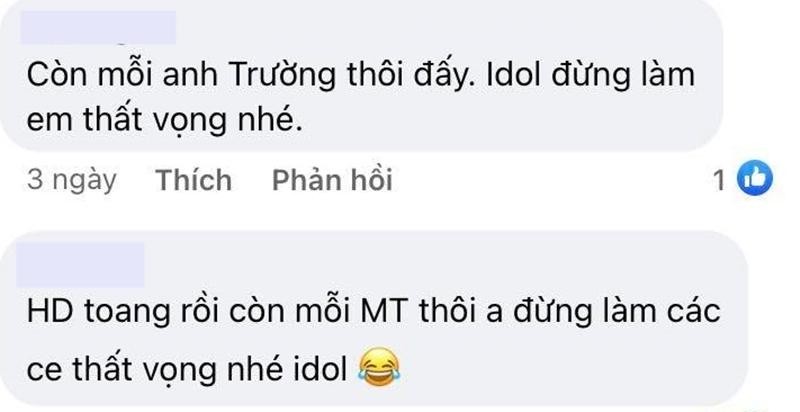
Task: Click Phản hồi to reply to comment
Action: pos(332,181)
